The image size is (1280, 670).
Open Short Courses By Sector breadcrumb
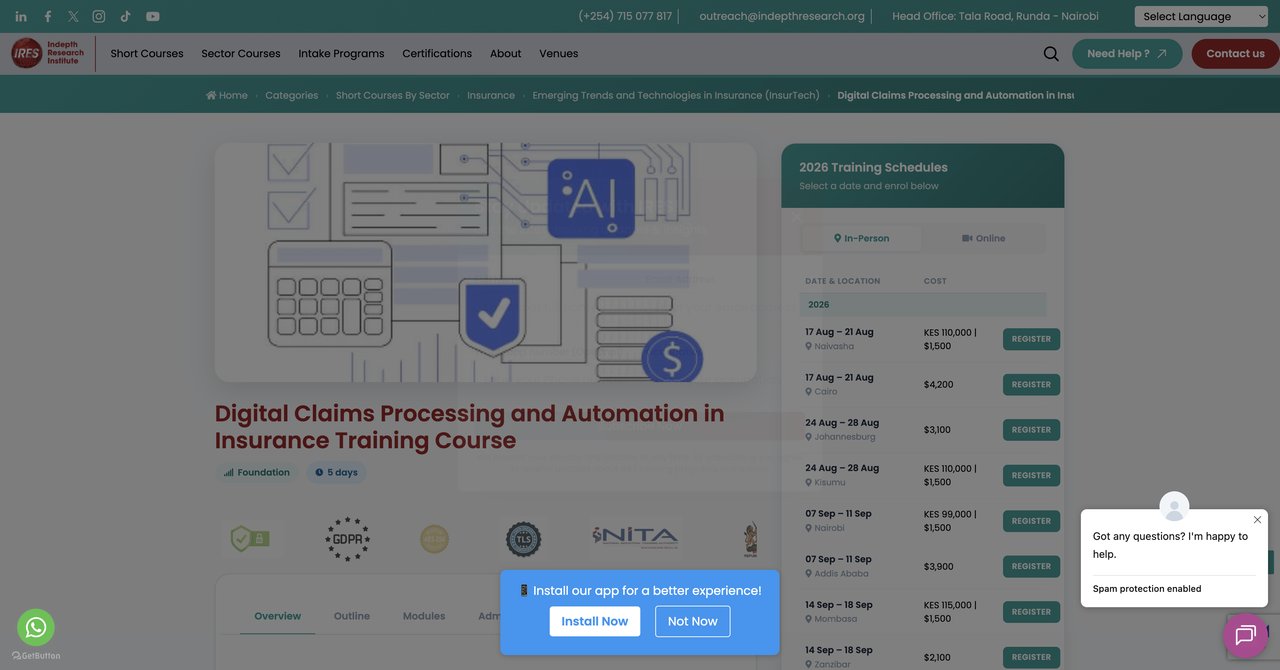click(x=393, y=95)
